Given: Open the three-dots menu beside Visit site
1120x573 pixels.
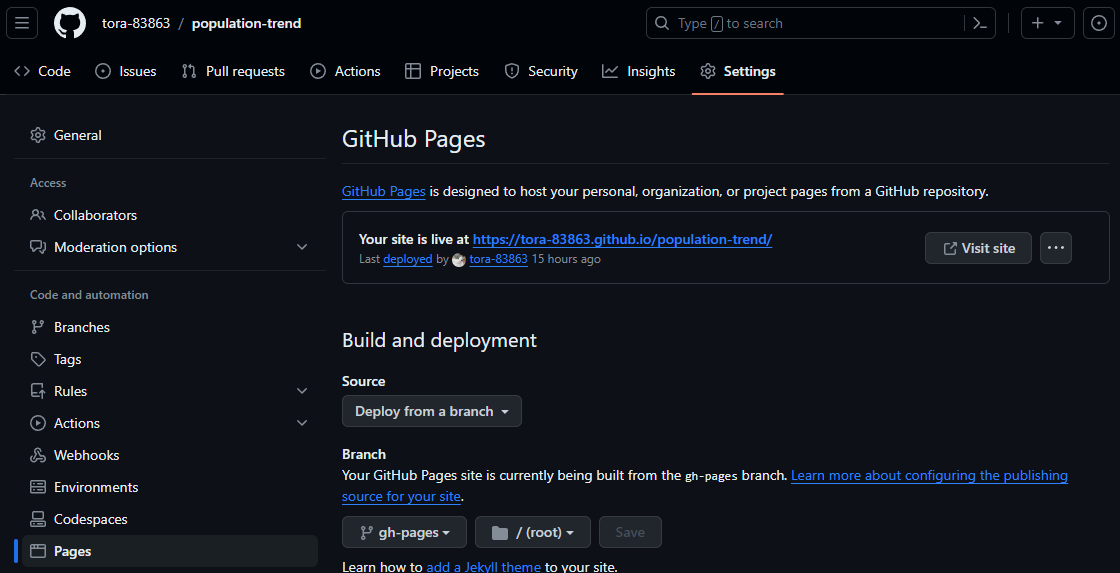Looking at the screenshot, I should pos(1056,248).
